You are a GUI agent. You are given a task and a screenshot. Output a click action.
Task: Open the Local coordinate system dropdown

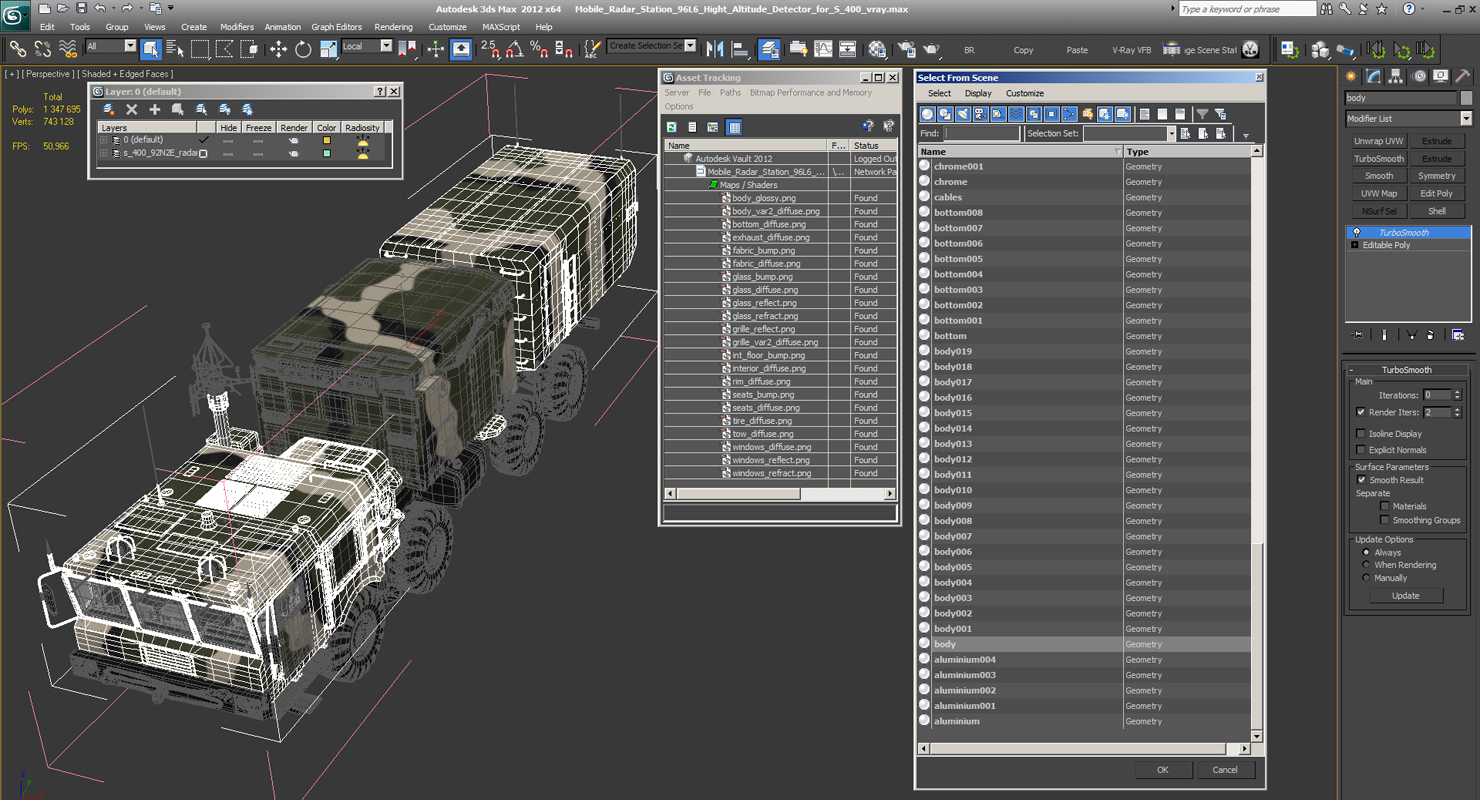(x=366, y=46)
